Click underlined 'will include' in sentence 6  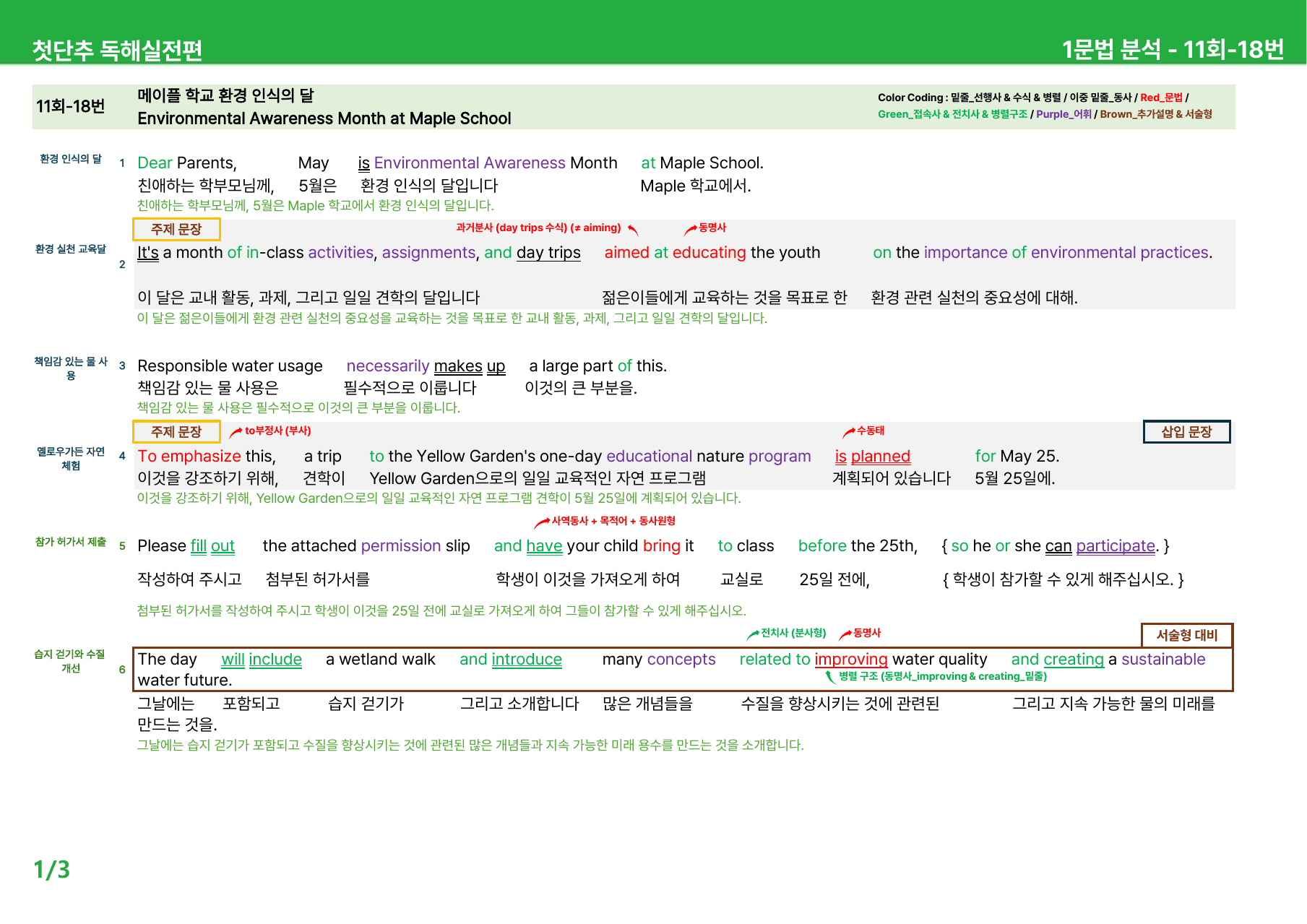[x=262, y=660]
